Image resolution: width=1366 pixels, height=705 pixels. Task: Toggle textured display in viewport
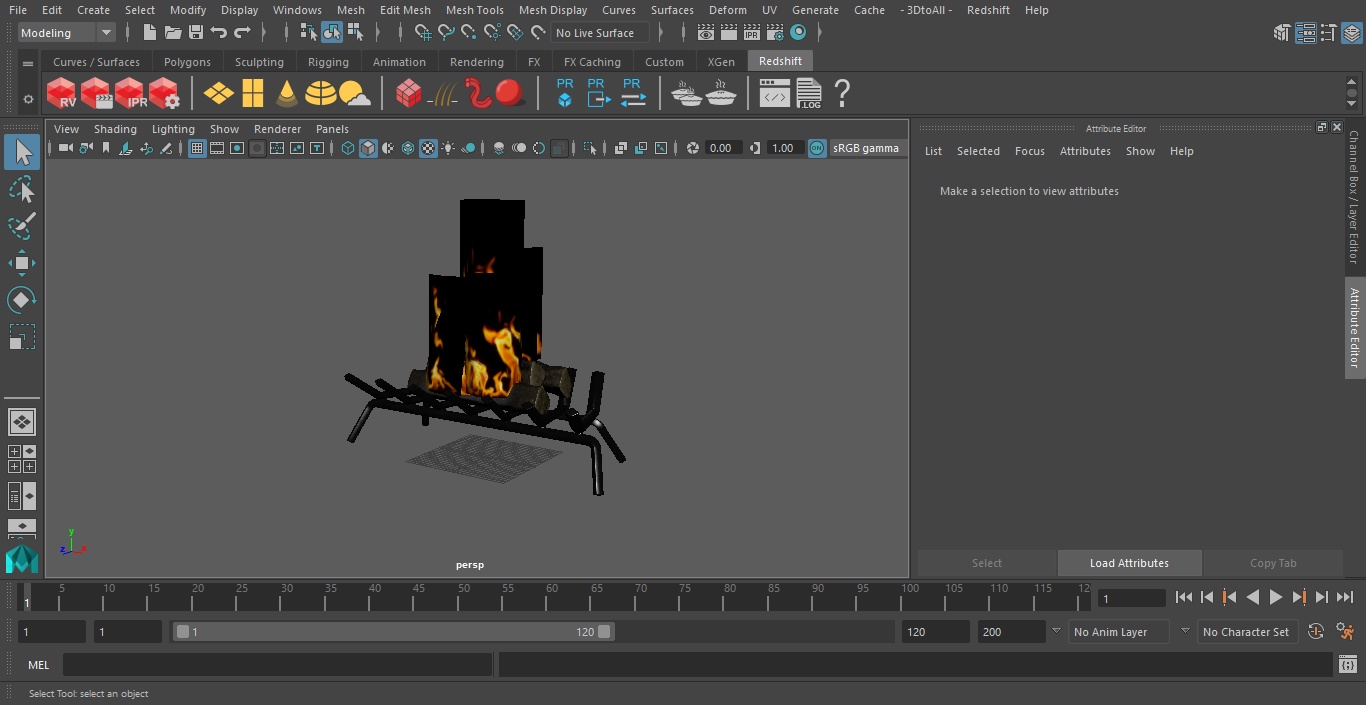[428, 148]
